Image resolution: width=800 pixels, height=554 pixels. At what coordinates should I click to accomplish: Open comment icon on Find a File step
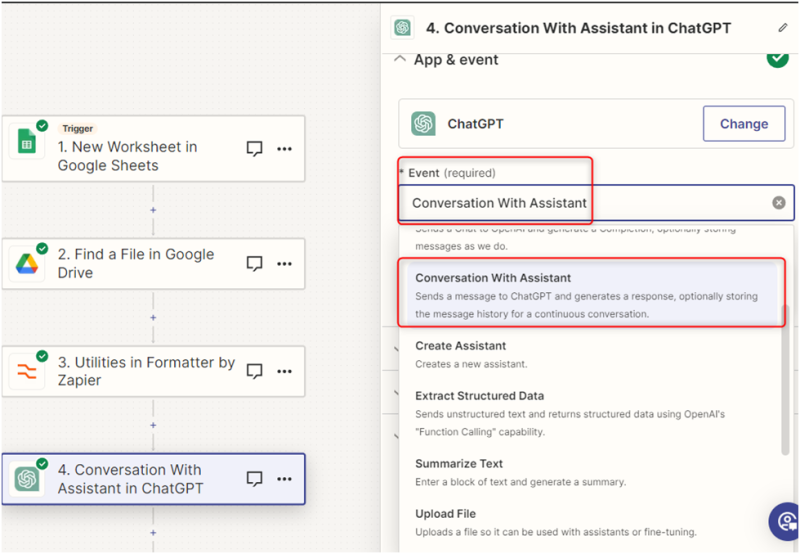pos(255,264)
